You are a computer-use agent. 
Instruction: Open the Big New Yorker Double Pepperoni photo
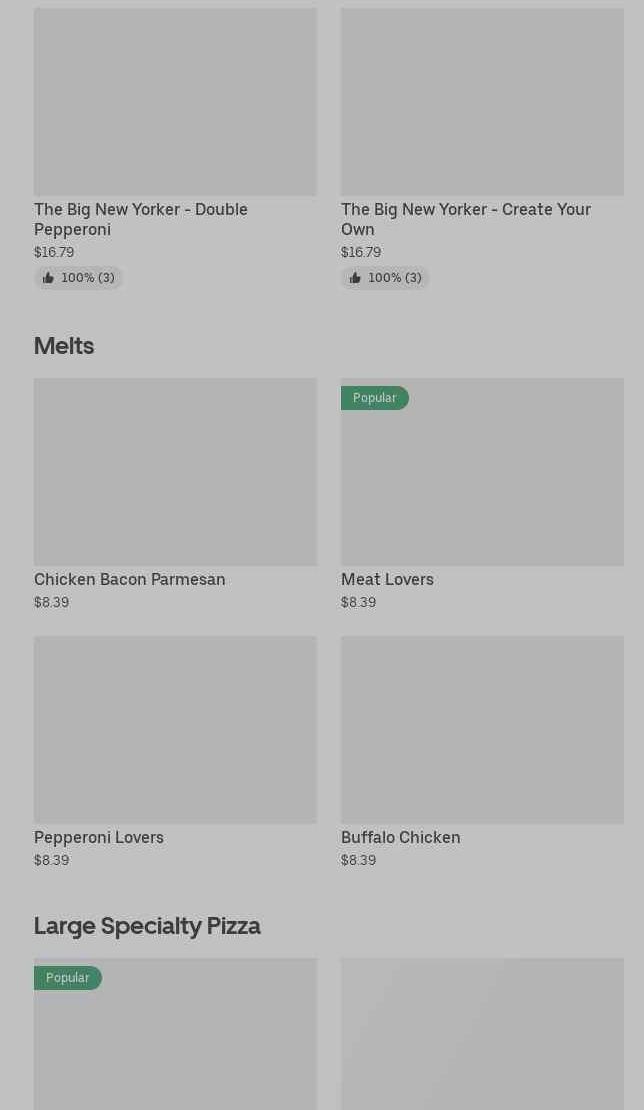pyautogui.click(x=175, y=102)
